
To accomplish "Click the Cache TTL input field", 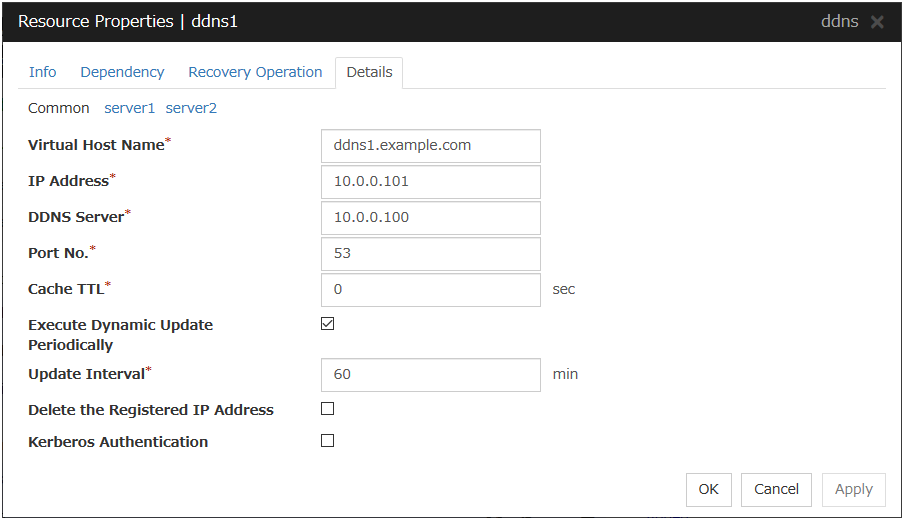I will tap(430, 290).
